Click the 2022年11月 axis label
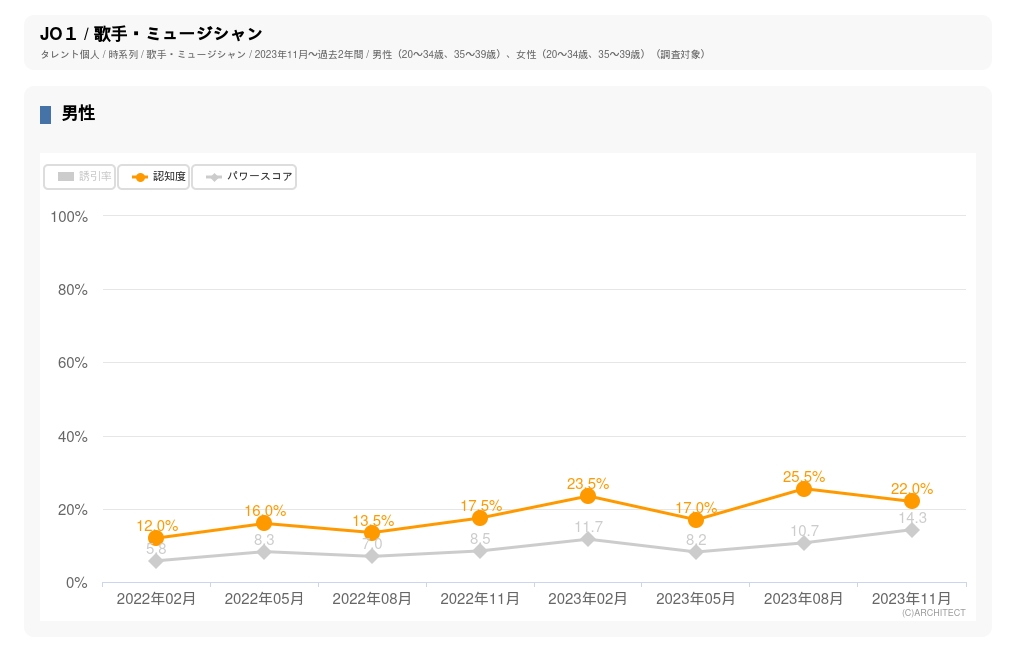Screen dimensions: 1024x653 pyautogui.click(x=480, y=599)
